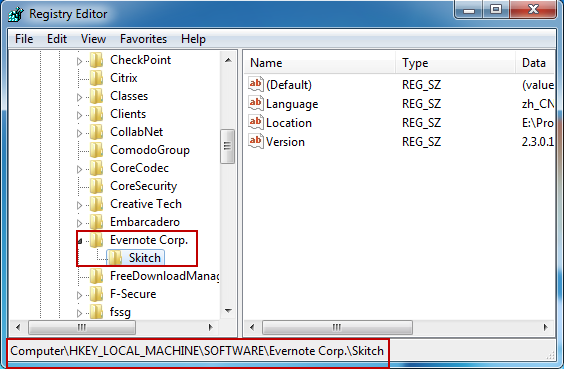Click the tree pane scroll left arrow

[18, 327]
